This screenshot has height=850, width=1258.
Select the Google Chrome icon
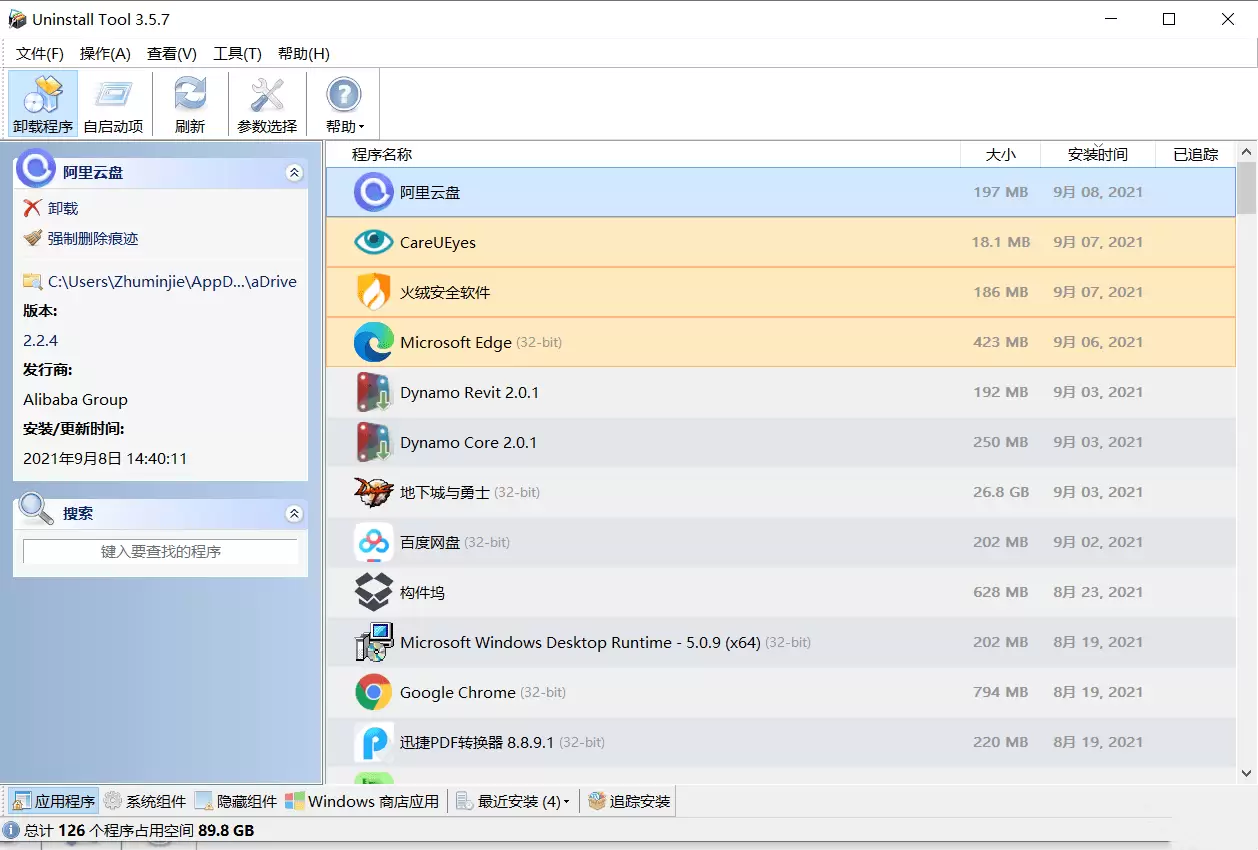click(374, 692)
